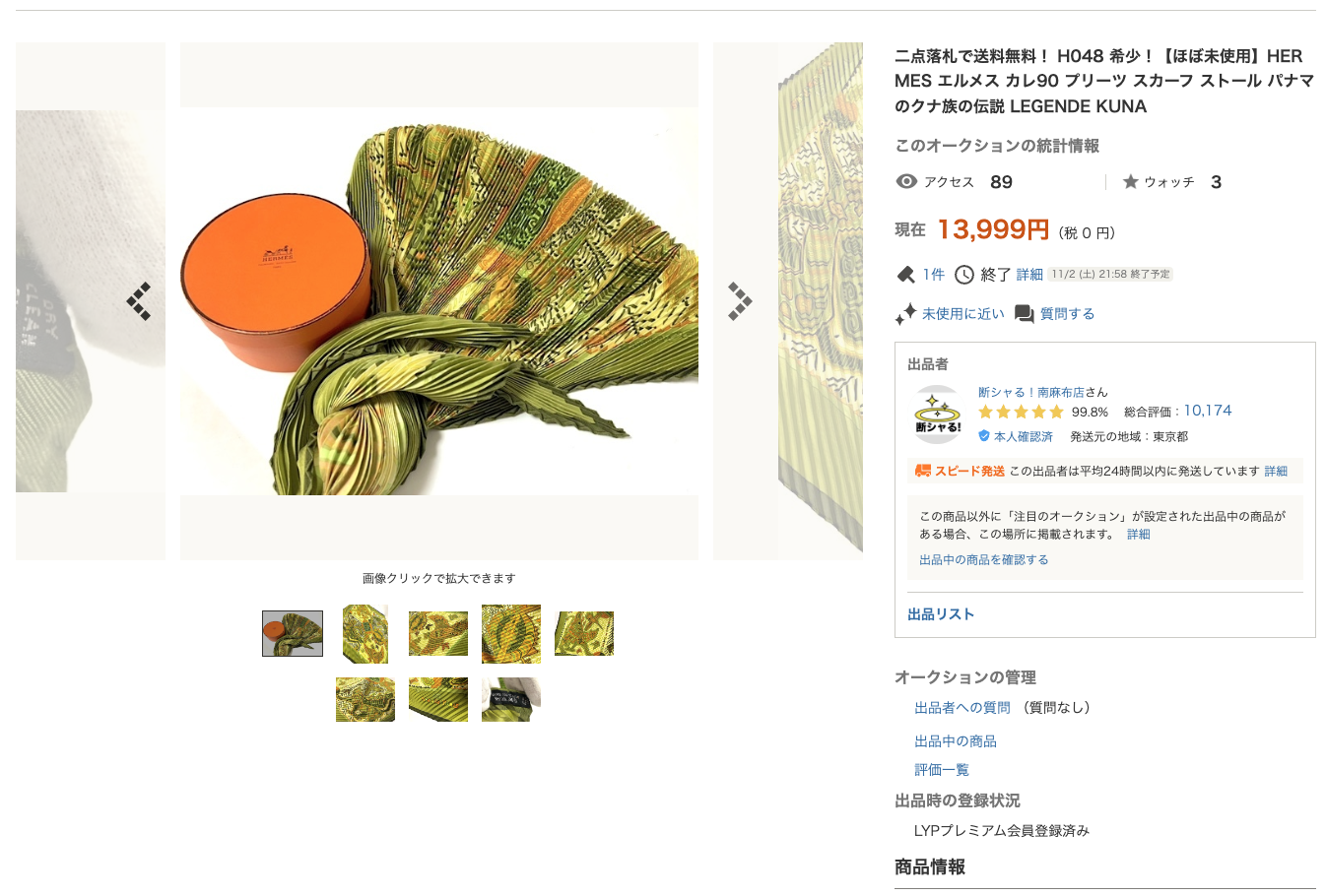Viewport: 1326px width, 896px height.
Task: Click the clock icon near 終了
Action: coord(964,275)
